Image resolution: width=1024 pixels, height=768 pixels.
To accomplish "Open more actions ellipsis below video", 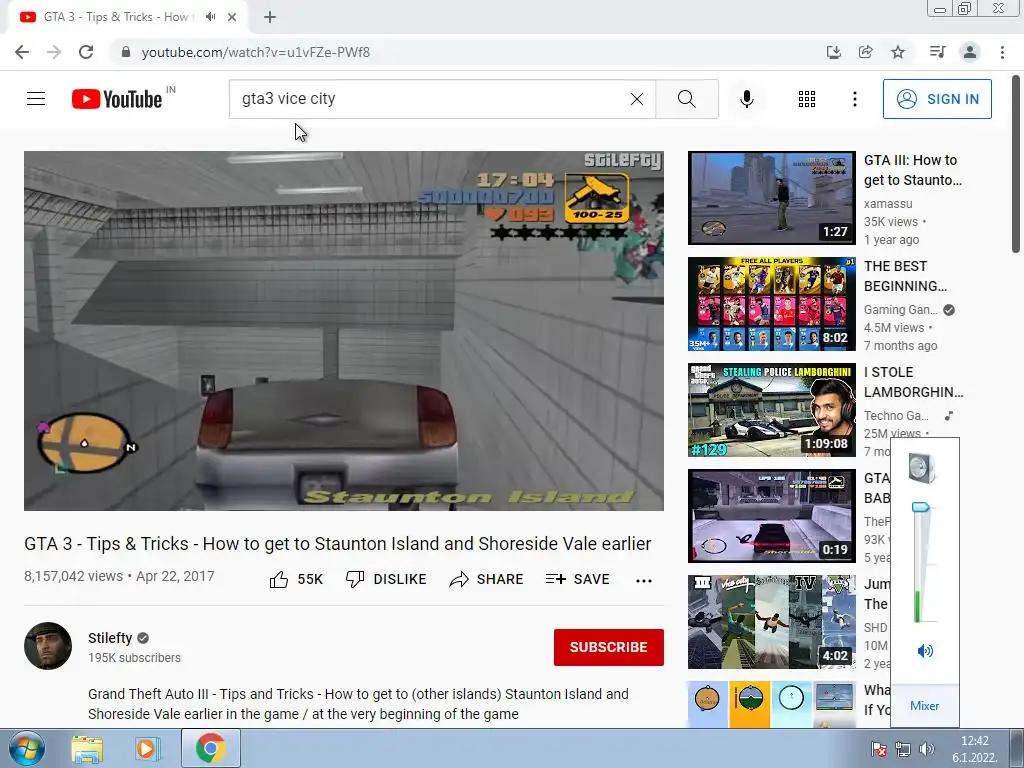I will (x=644, y=581).
